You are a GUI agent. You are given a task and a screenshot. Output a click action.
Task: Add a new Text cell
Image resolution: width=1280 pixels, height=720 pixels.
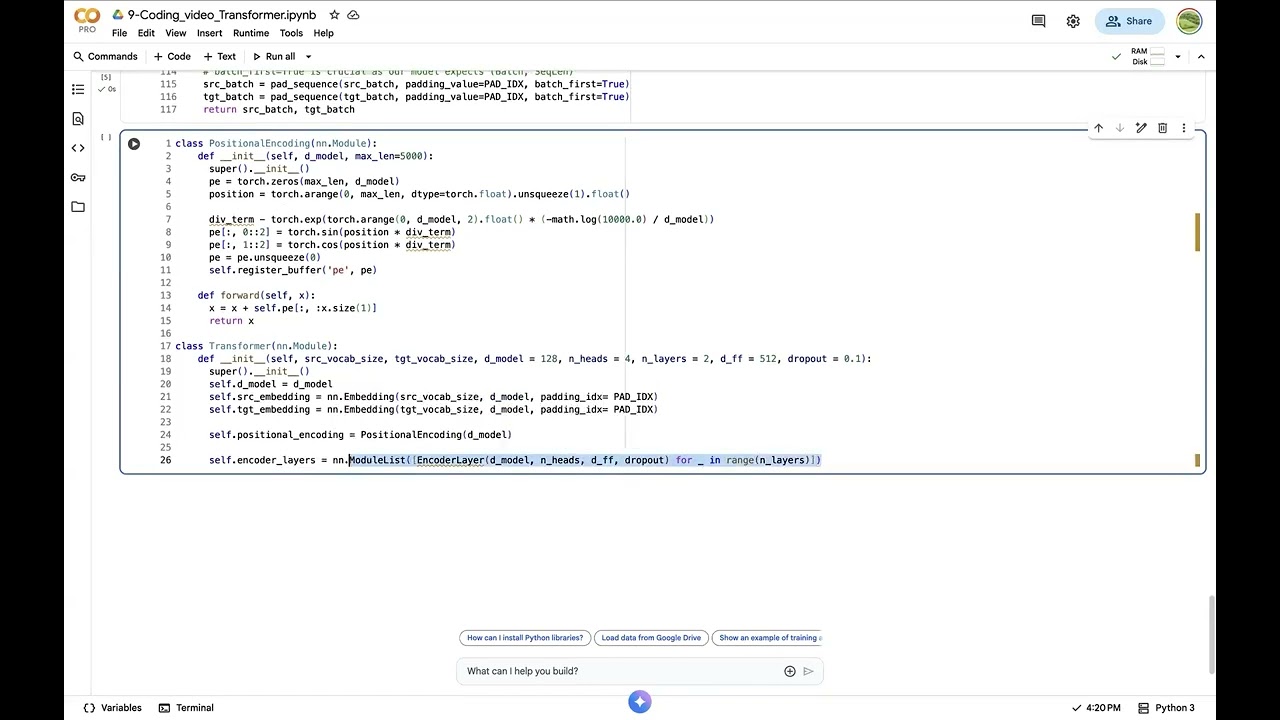point(220,57)
